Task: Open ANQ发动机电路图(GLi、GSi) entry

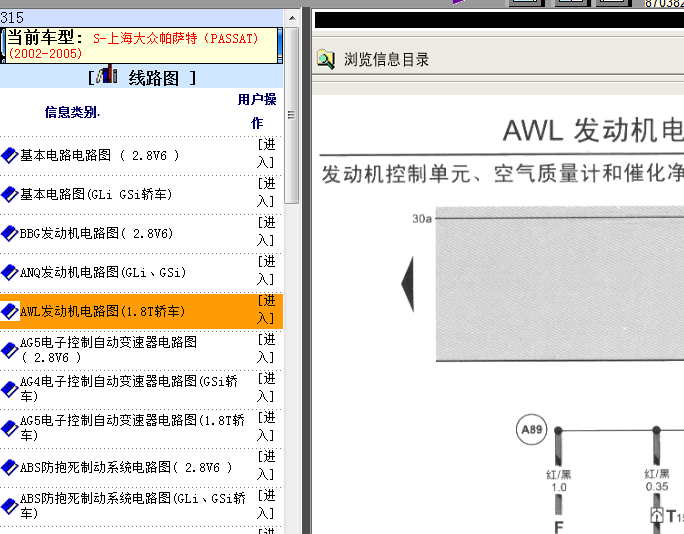Action: [103, 272]
